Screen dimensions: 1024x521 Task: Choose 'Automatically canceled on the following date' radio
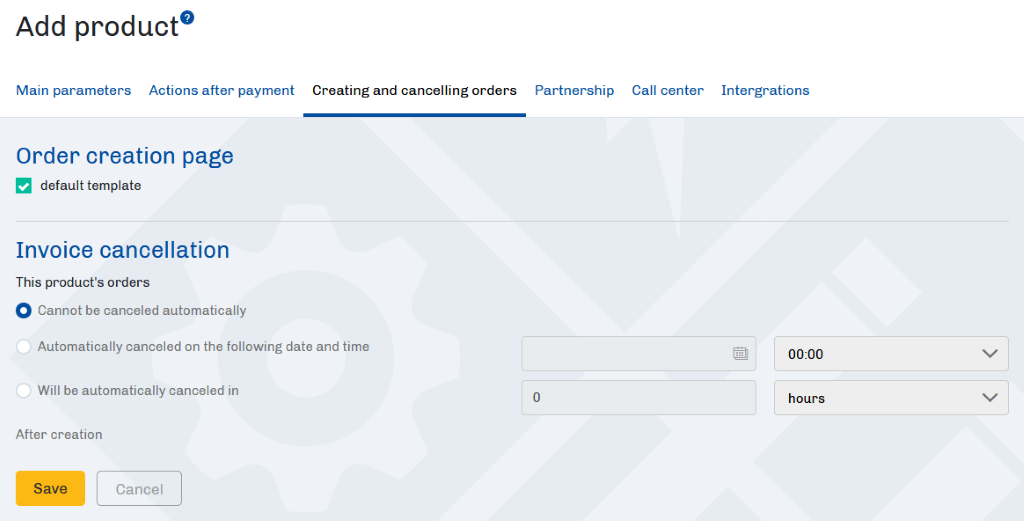24,347
